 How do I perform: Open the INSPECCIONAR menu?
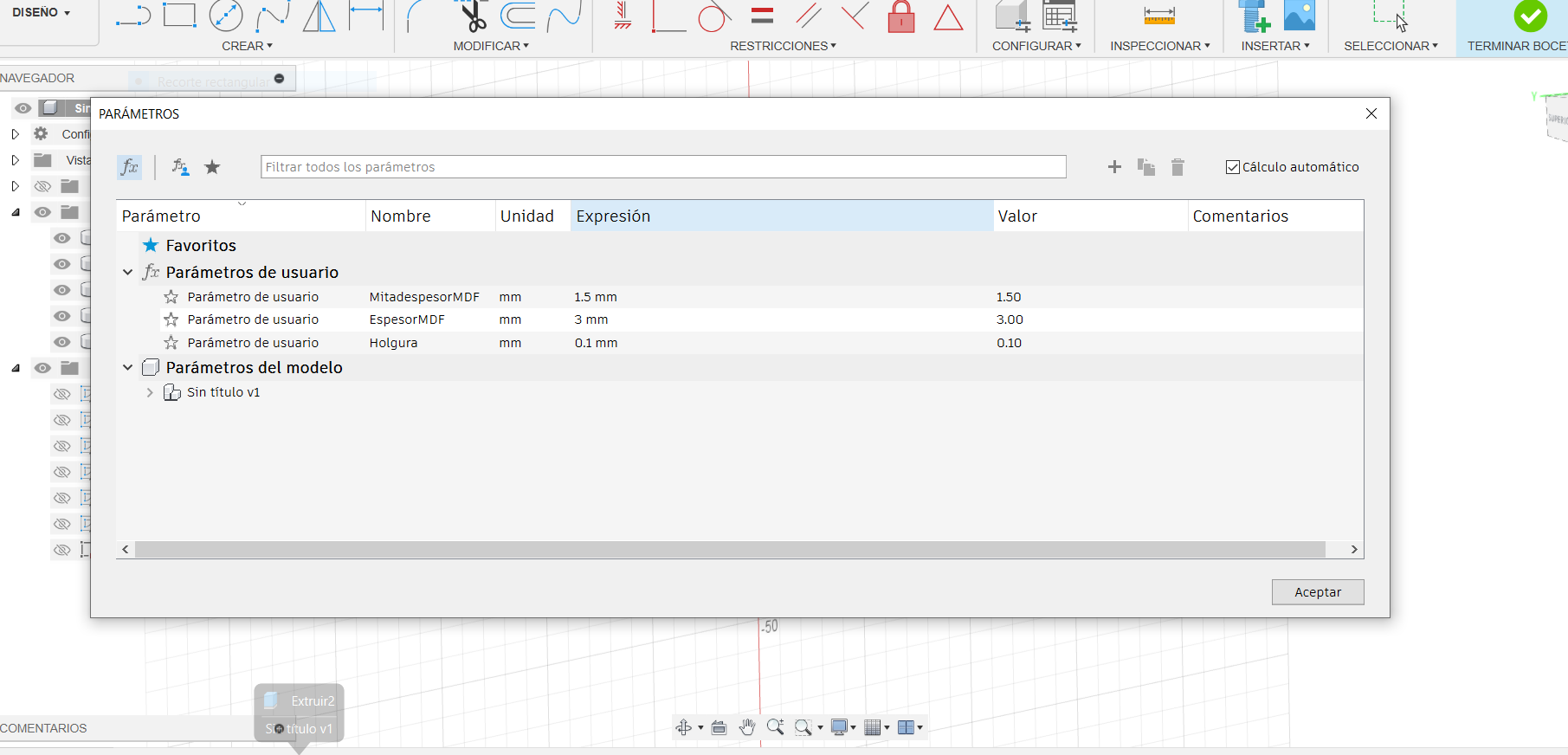(1160, 46)
